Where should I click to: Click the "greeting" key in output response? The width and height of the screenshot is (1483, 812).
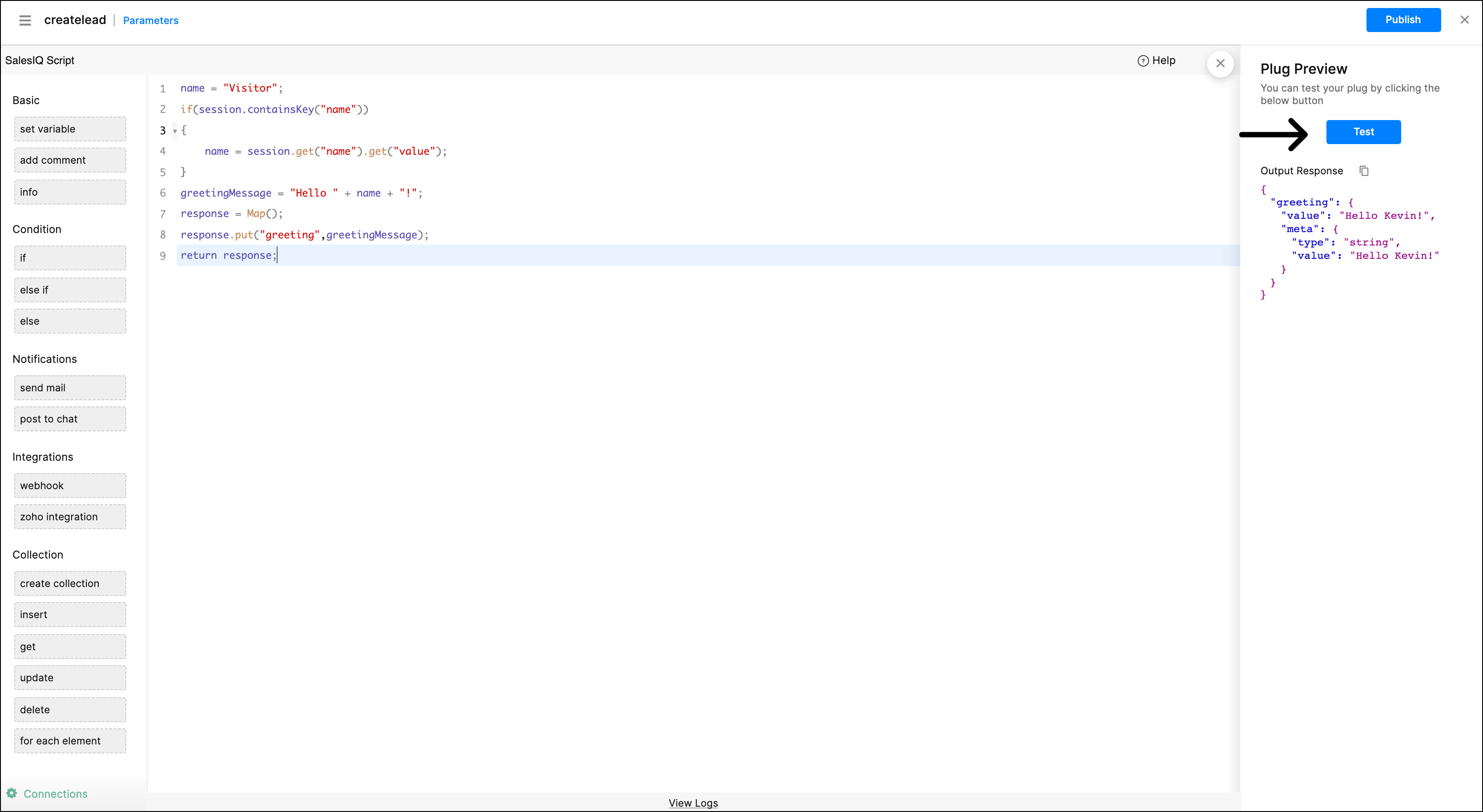[1302, 203]
